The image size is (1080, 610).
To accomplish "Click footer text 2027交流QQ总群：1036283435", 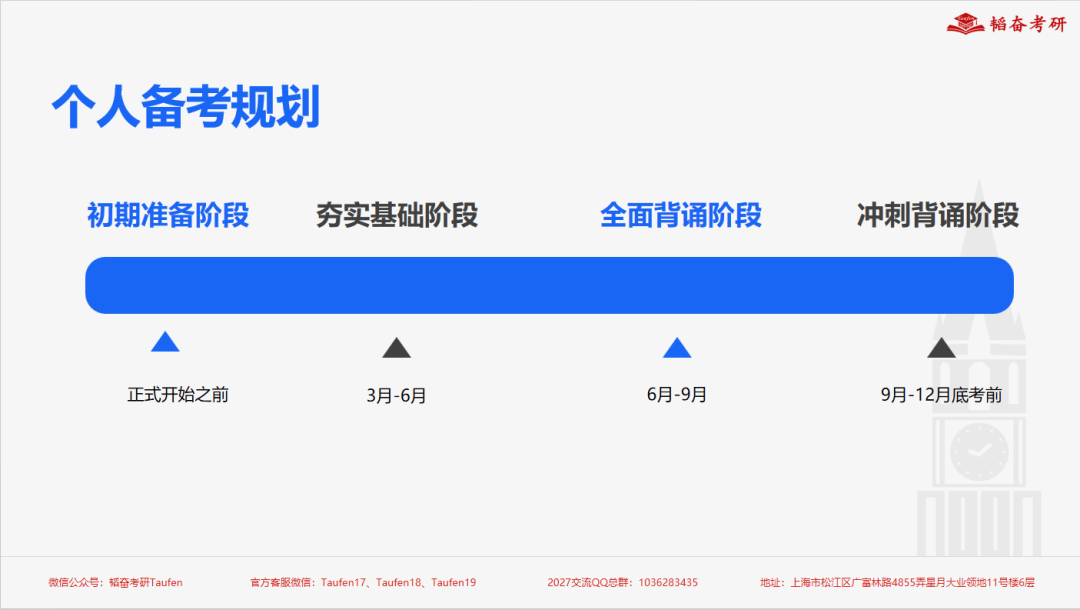I will click(623, 582).
